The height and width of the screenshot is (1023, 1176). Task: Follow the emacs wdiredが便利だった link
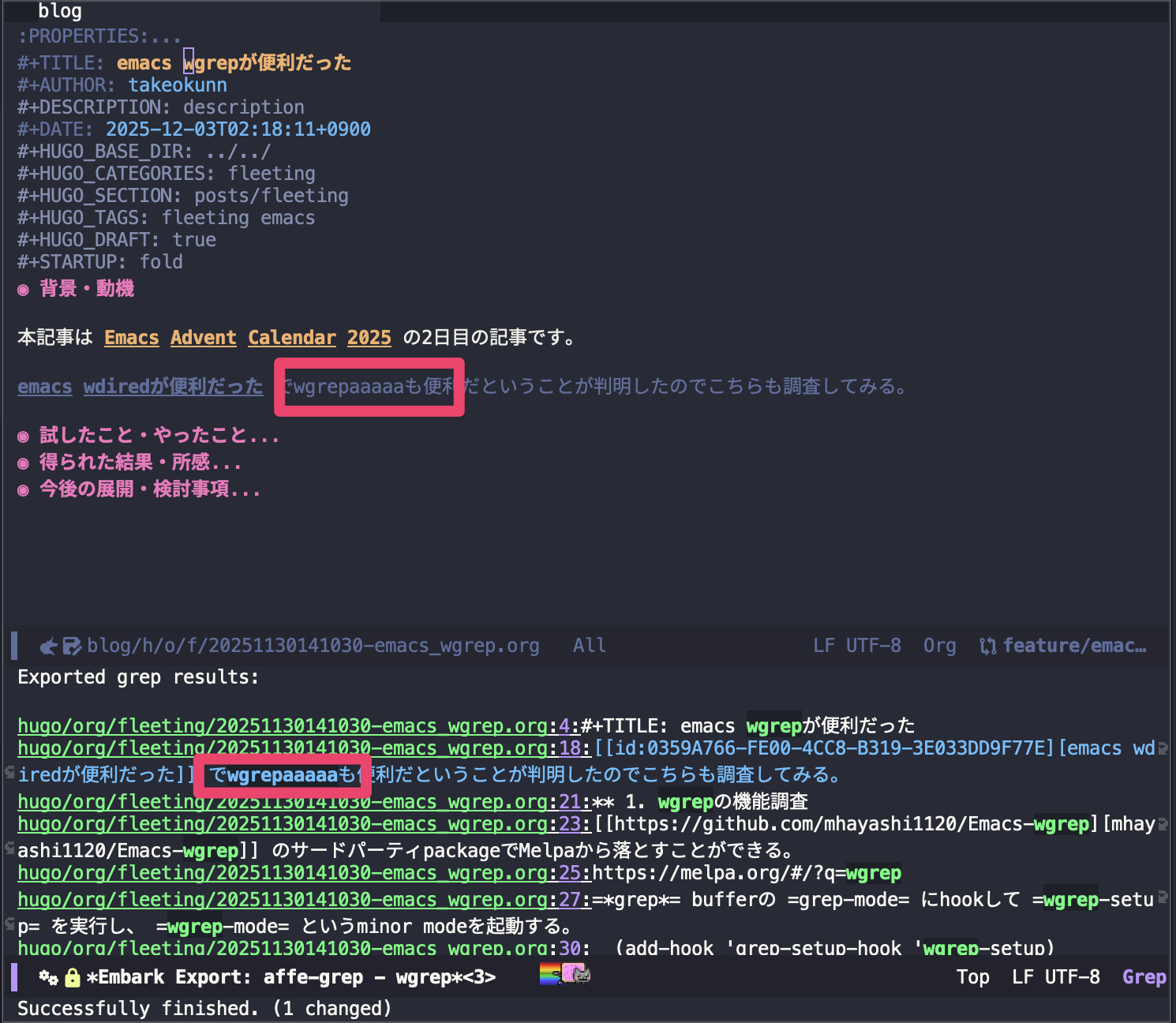(140, 387)
